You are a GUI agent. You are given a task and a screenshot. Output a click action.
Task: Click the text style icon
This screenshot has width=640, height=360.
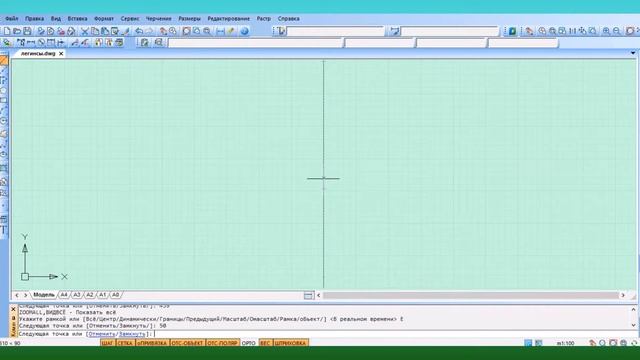point(280,31)
